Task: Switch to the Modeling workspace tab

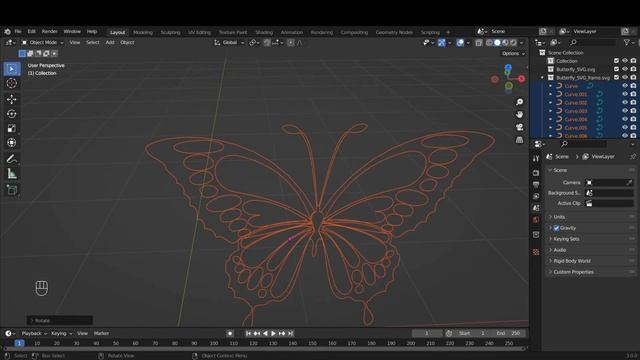Action: [143, 32]
